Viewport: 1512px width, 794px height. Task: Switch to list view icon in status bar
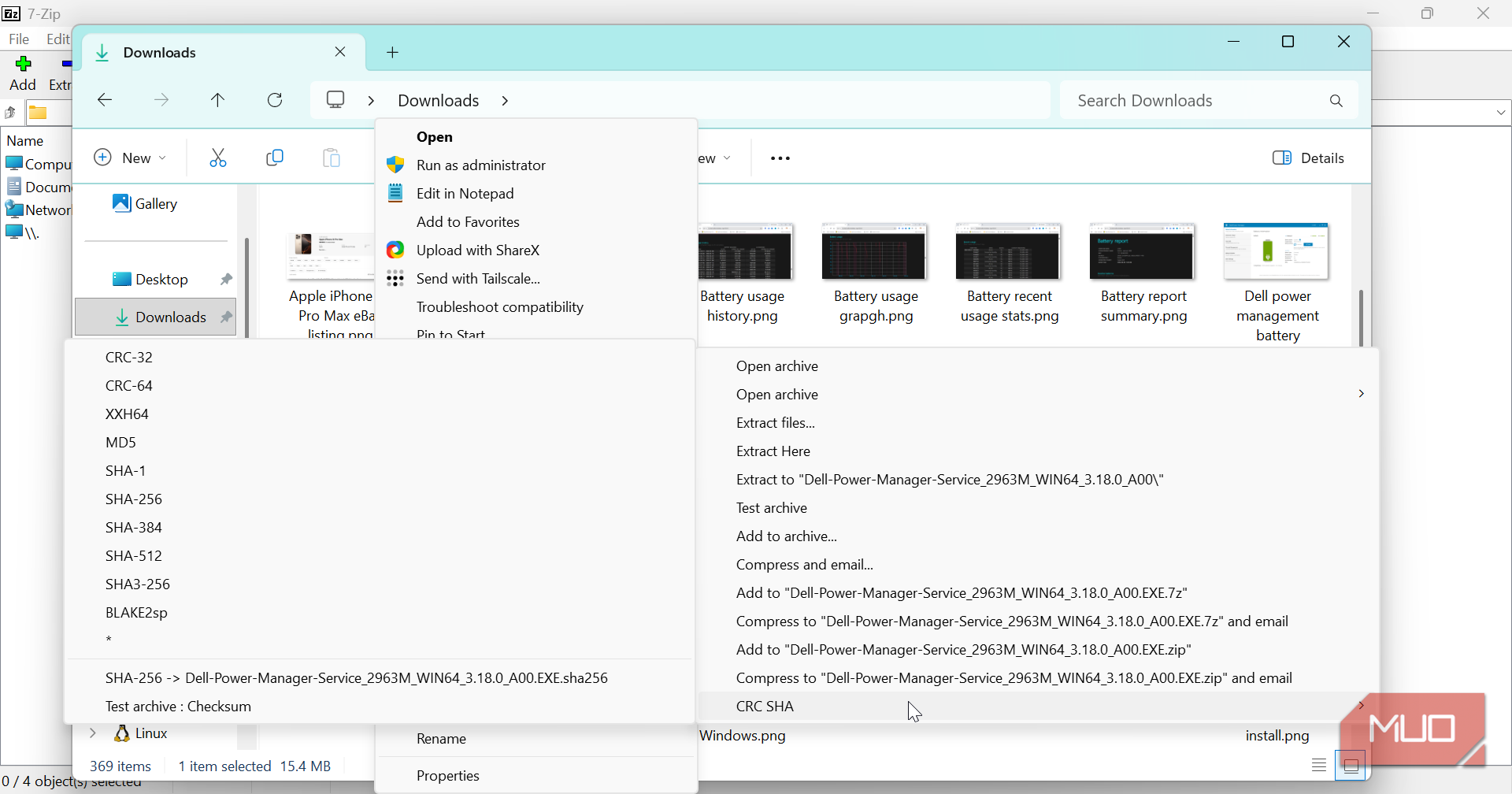click(1319, 765)
